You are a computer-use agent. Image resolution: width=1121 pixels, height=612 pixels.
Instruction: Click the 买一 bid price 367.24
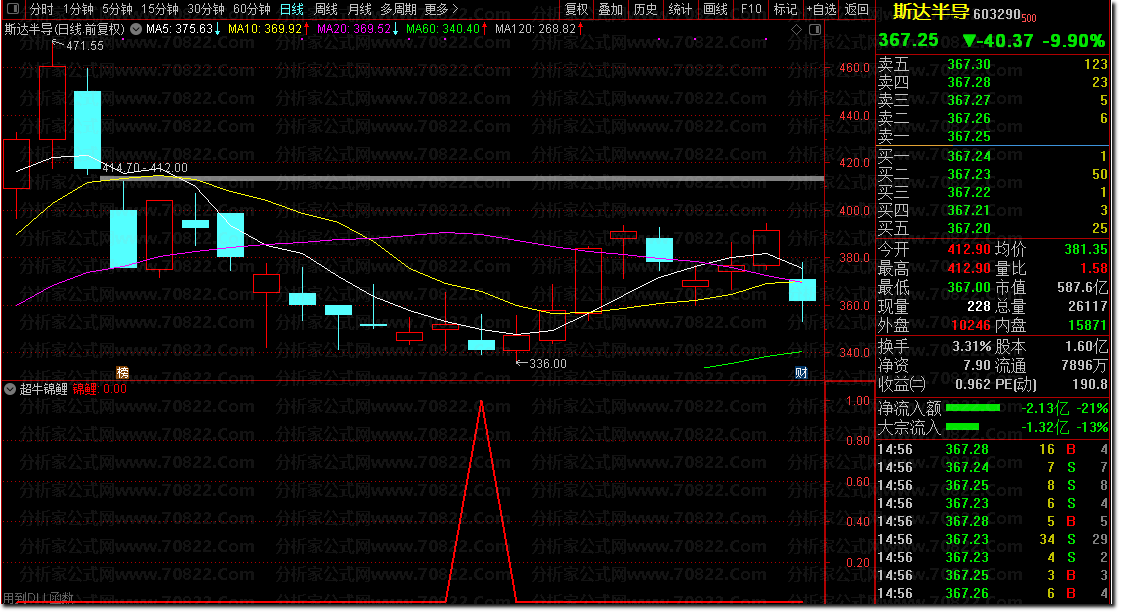tap(969, 156)
